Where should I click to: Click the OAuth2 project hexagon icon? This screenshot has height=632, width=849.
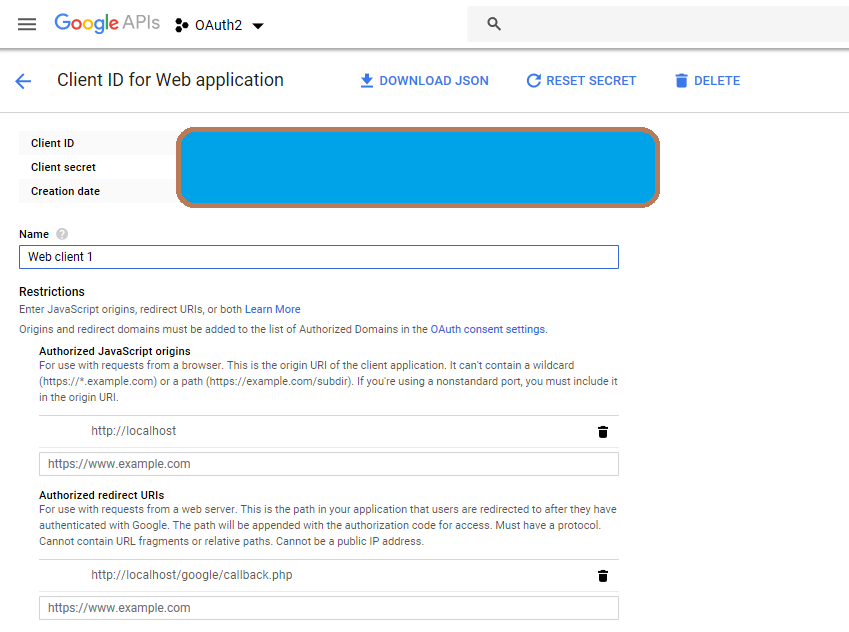point(181,25)
